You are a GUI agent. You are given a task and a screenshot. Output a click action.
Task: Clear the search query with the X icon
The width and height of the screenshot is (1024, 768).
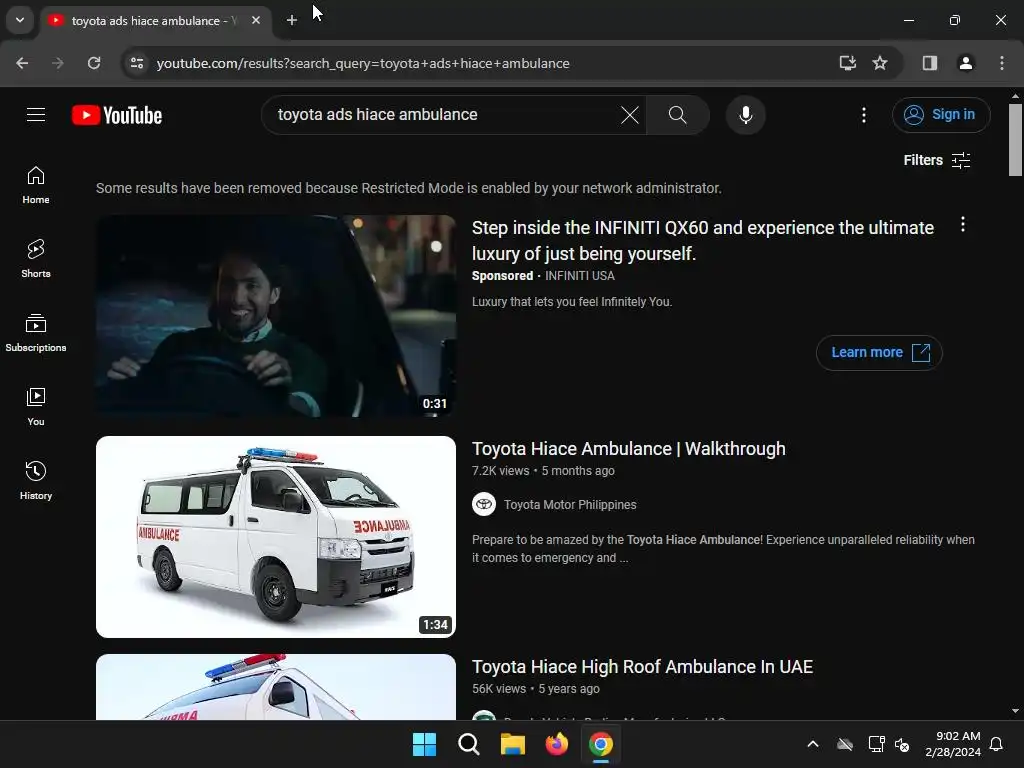630,115
